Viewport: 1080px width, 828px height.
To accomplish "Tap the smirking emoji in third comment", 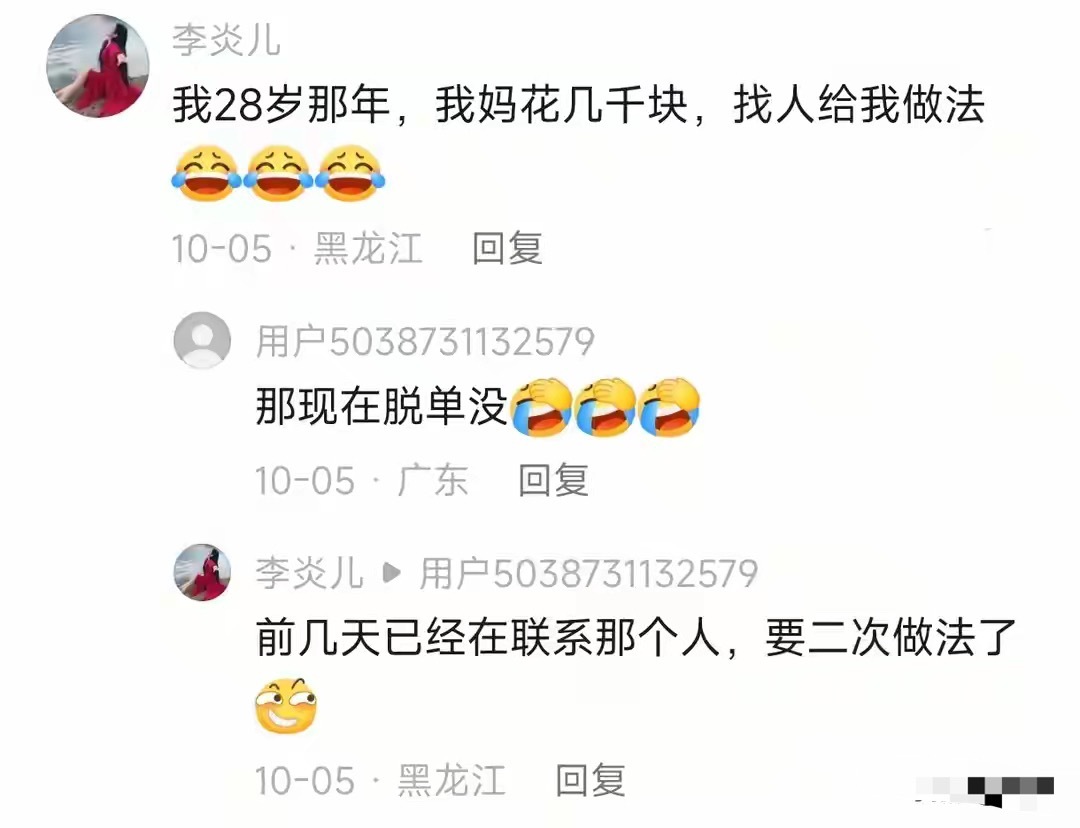I will (287, 705).
